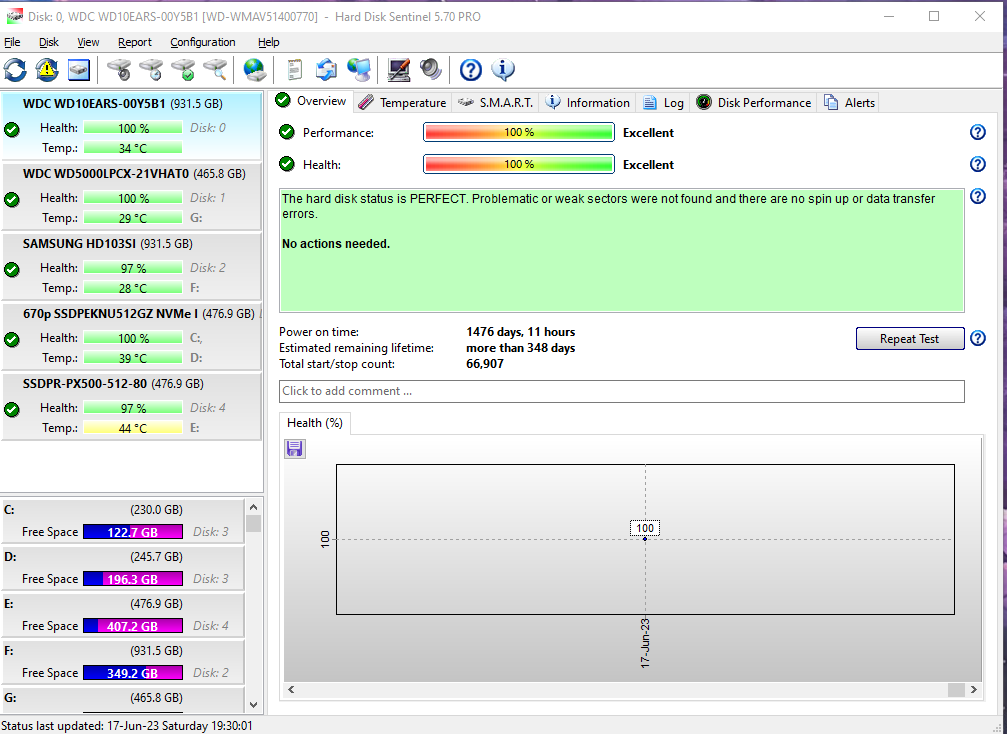Screen dimensions: 1007x734
Task: Select disk SSDPR-PX500-512-80
Action: coord(131,406)
